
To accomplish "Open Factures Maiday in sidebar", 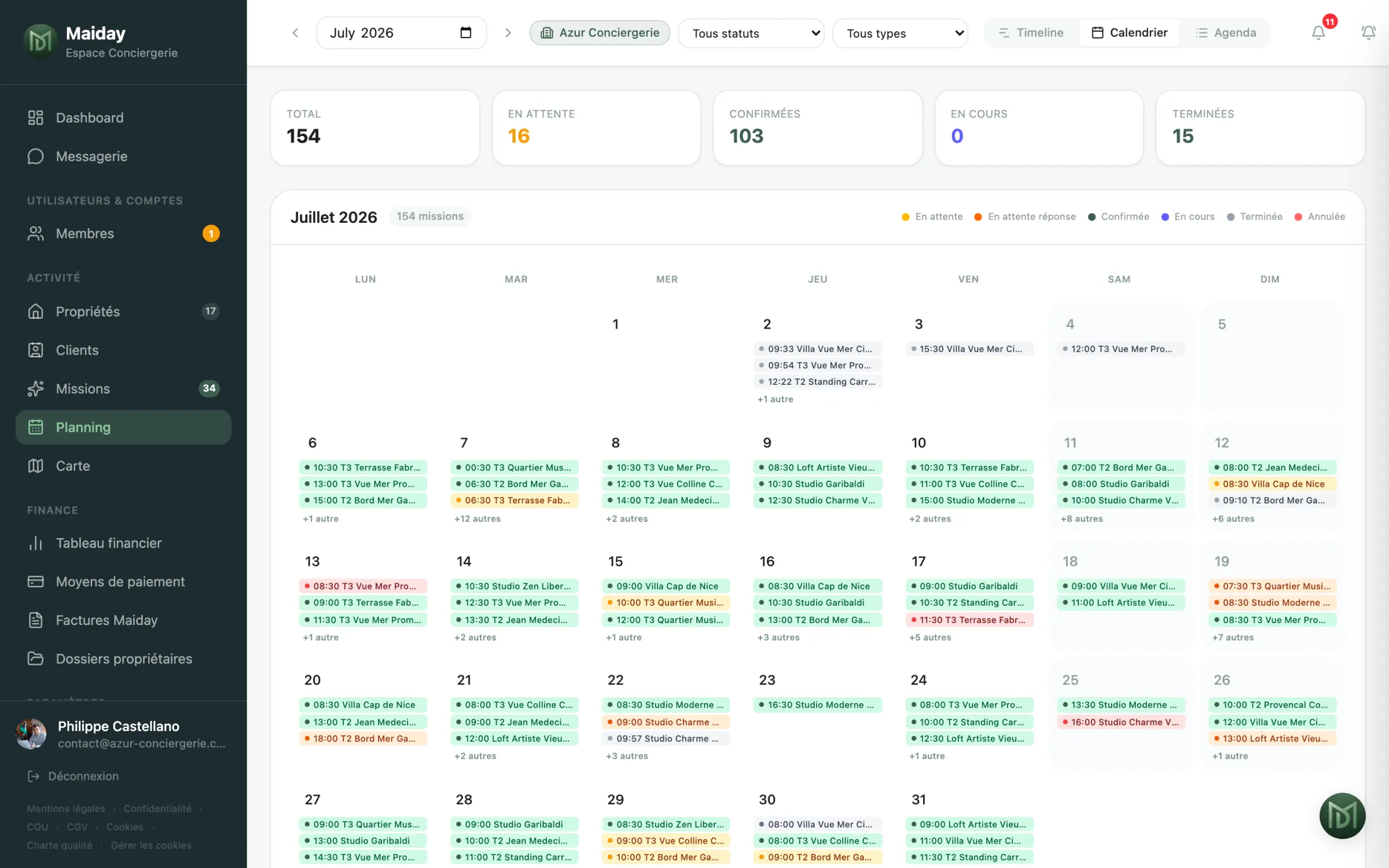I will [x=123, y=620].
